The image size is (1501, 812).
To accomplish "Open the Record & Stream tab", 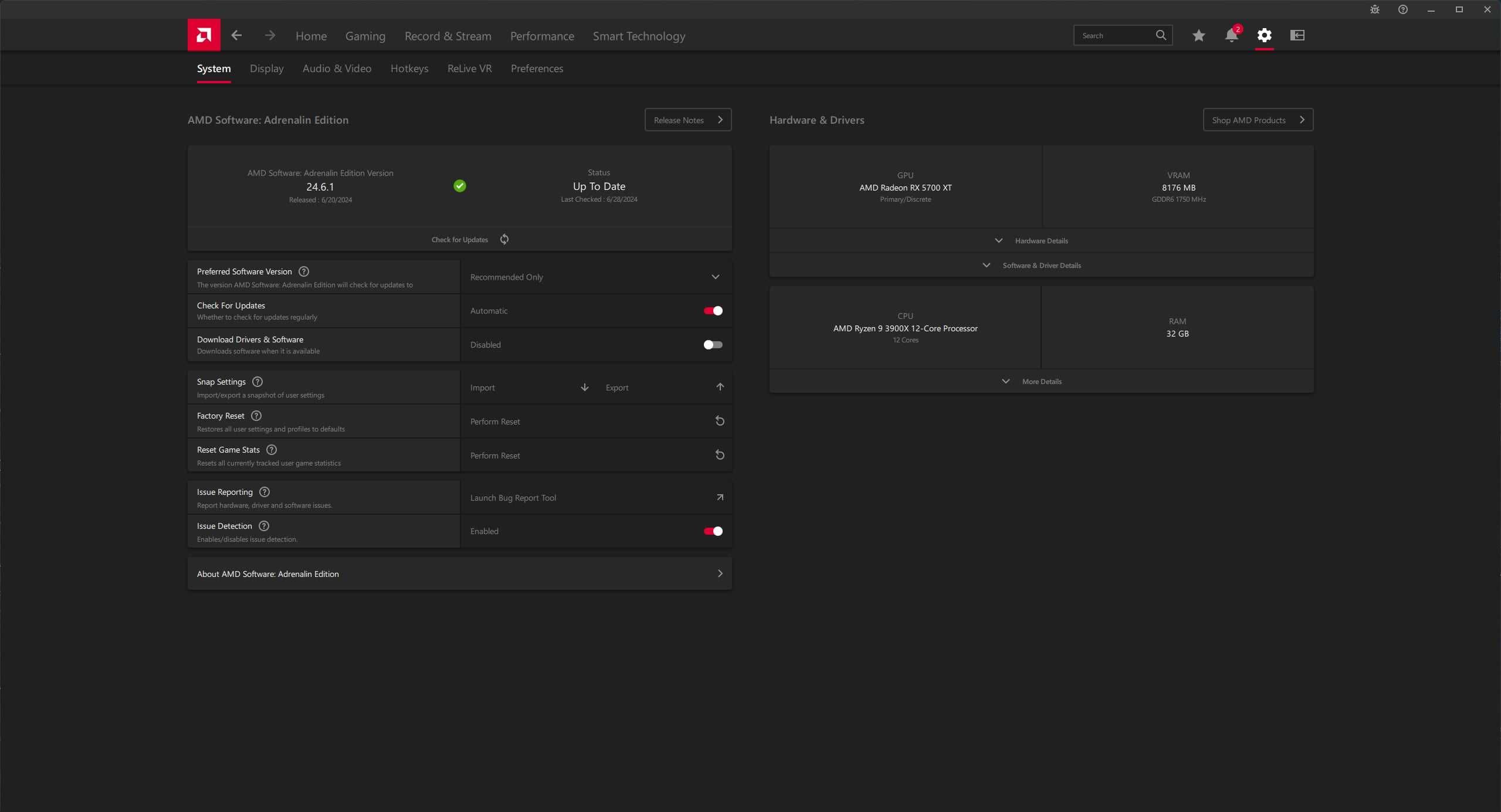I will [x=448, y=36].
